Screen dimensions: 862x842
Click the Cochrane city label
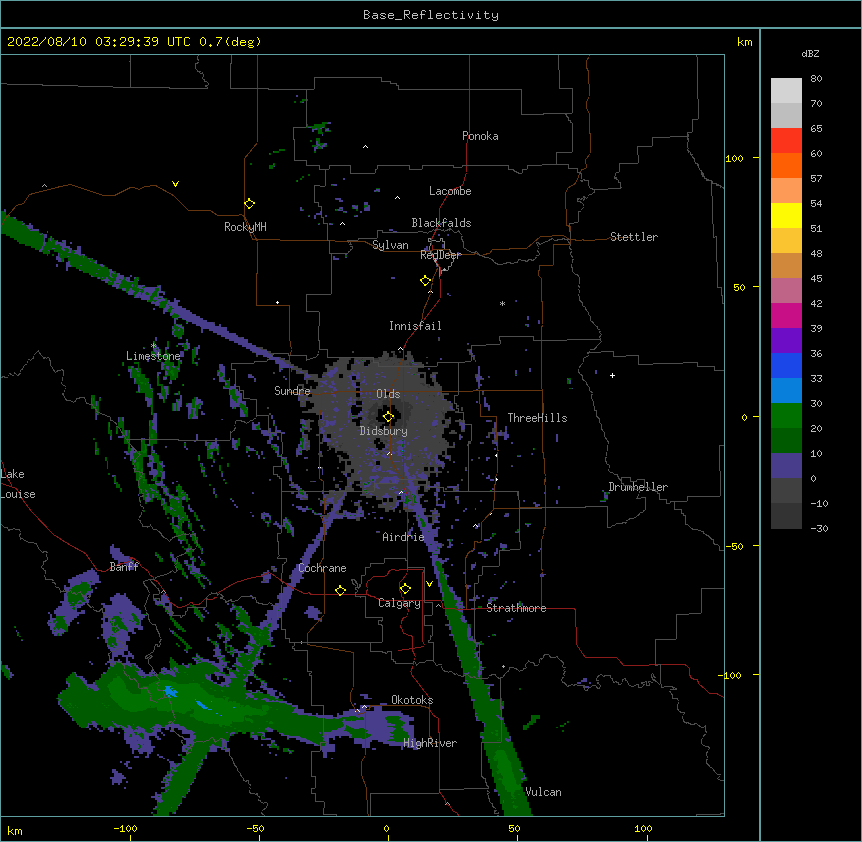[322, 568]
